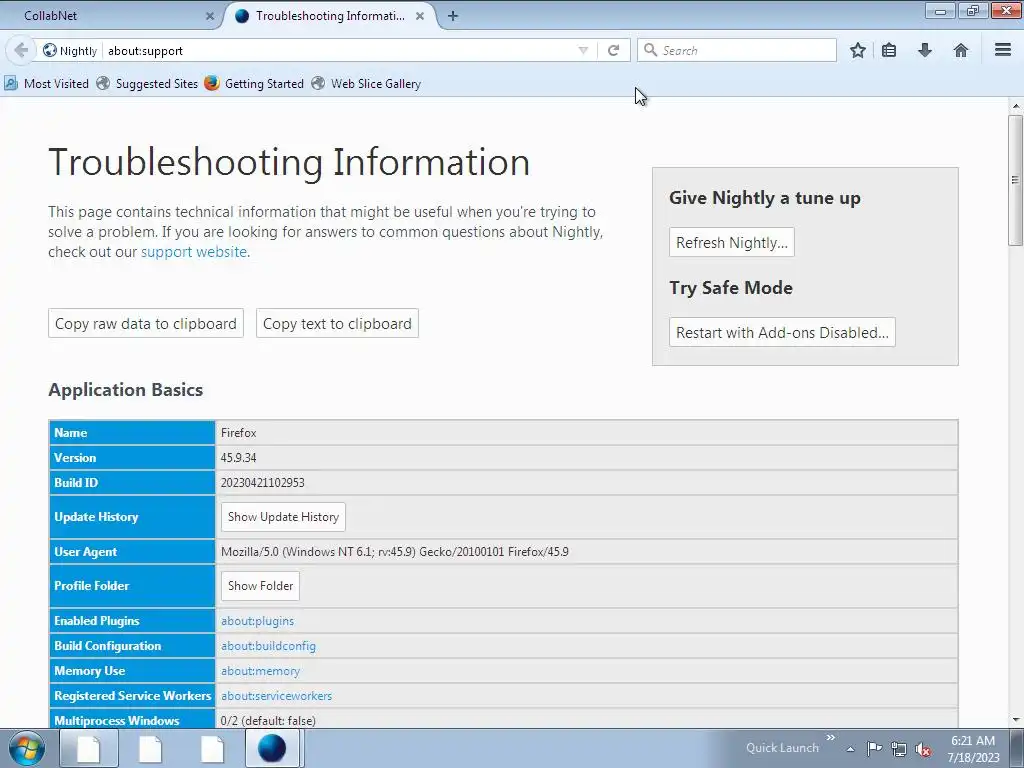This screenshot has width=1024, height=768.
Task: Open the Downloads arrow icon
Action: coord(925,50)
